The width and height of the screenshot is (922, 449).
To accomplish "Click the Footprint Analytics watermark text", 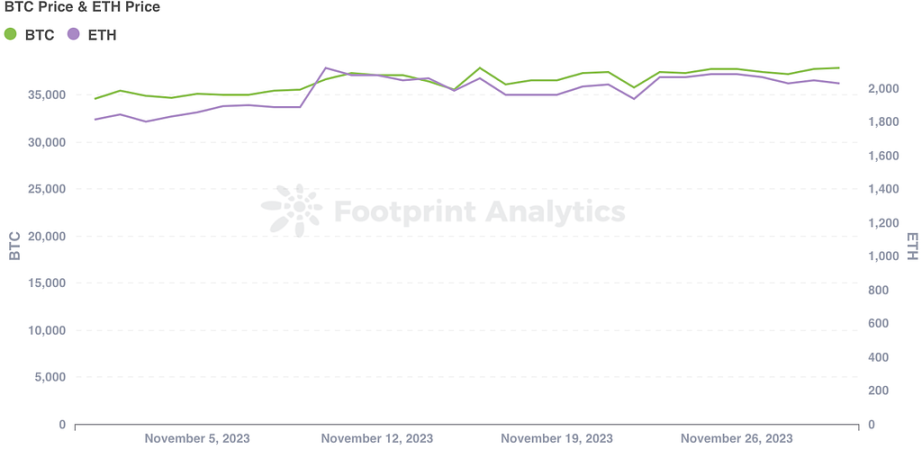I will (479, 211).
